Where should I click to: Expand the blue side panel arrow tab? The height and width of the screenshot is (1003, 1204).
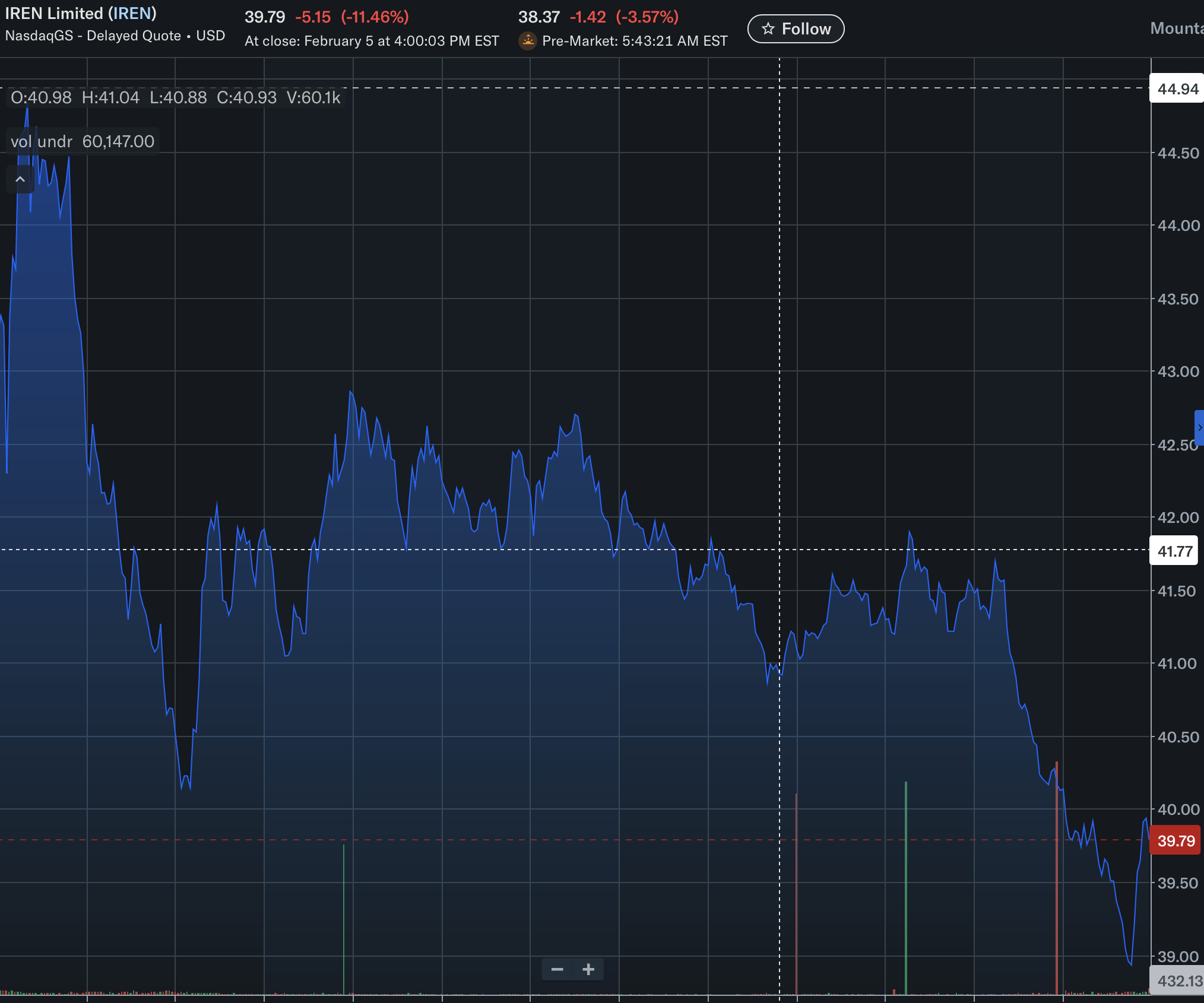click(1199, 427)
